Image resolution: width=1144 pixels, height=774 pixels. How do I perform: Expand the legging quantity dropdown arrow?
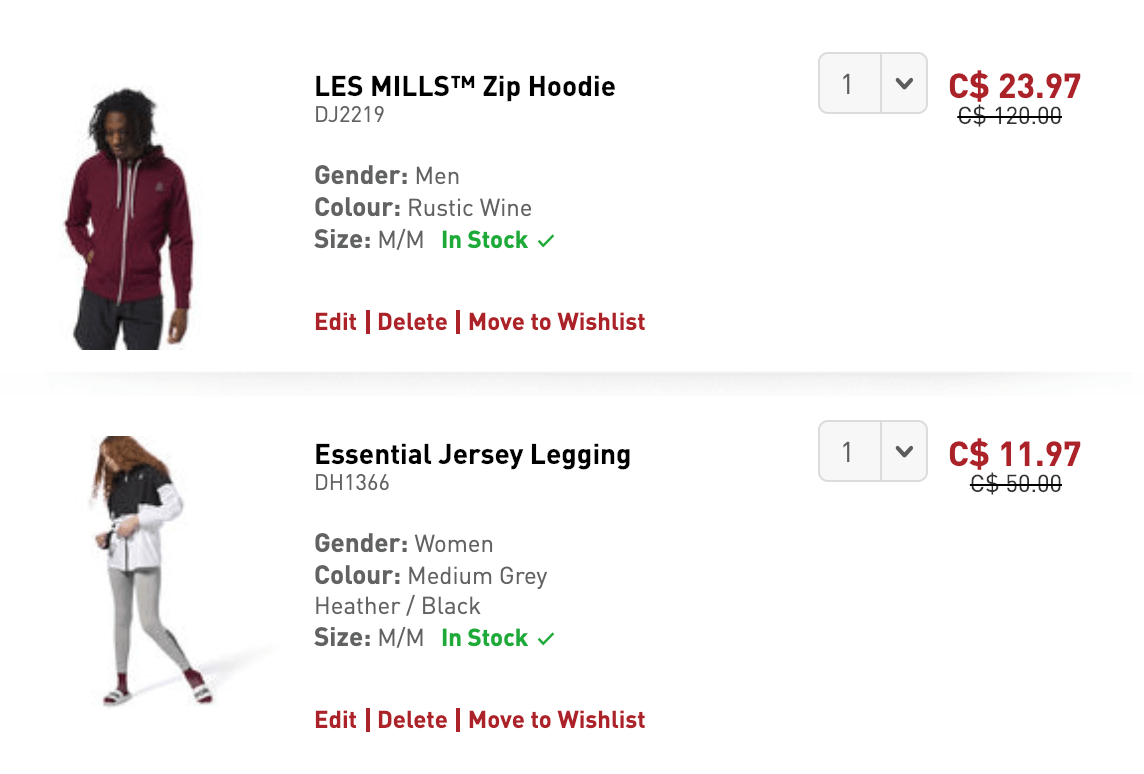(904, 451)
